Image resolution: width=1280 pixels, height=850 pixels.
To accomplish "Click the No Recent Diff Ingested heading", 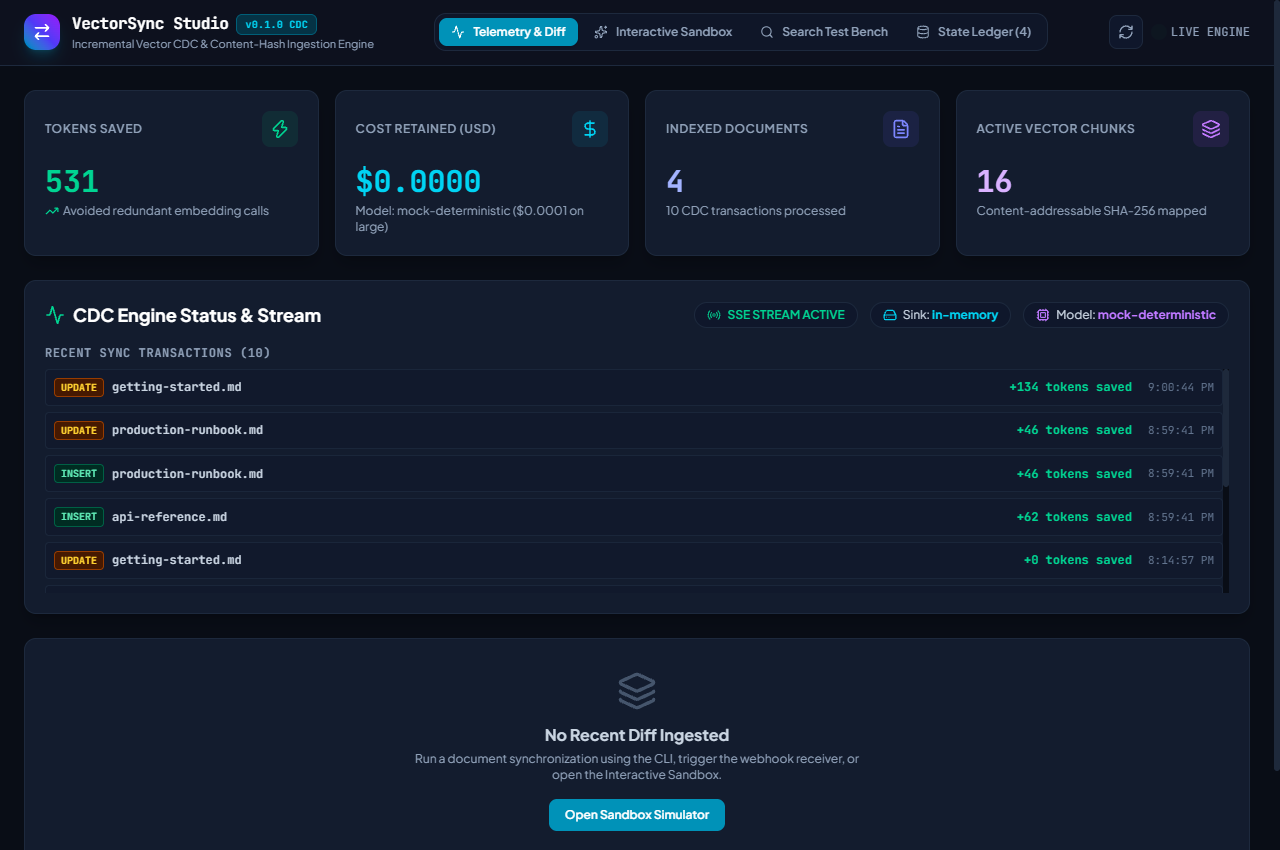I will pos(637,735).
